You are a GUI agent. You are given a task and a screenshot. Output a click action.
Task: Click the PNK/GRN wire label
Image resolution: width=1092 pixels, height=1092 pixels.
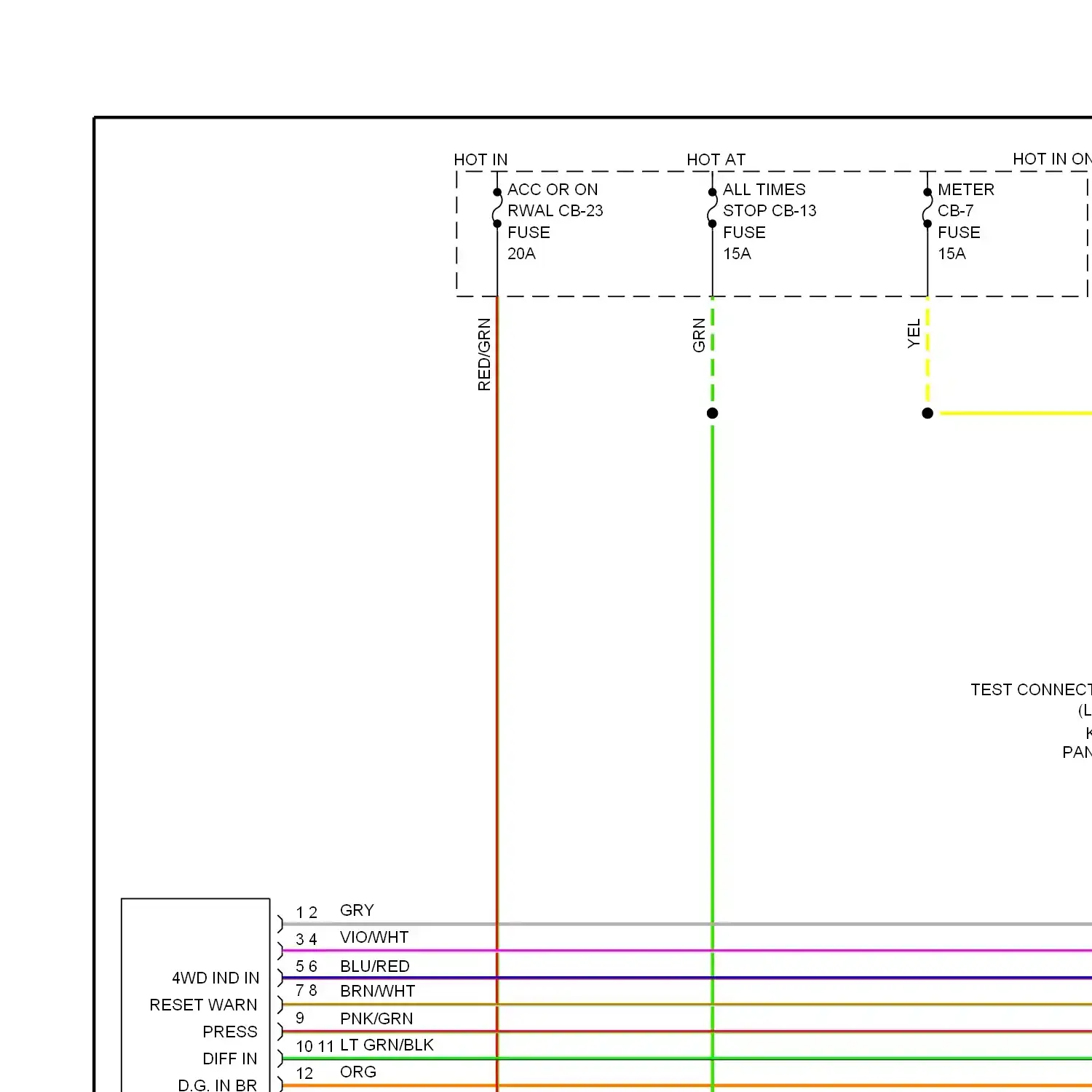point(376,1018)
